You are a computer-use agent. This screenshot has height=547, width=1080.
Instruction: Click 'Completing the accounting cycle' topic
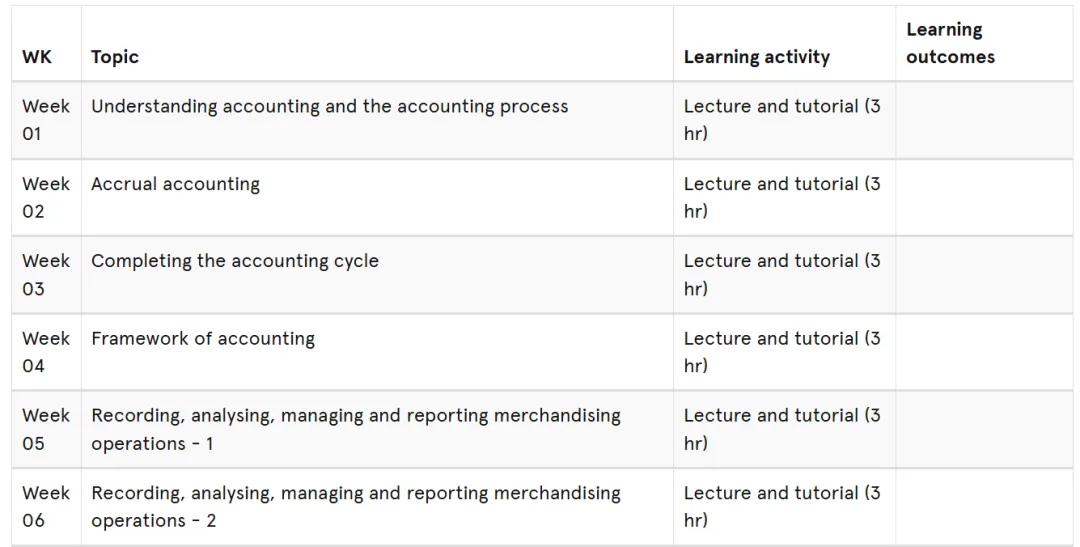click(235, 261)
